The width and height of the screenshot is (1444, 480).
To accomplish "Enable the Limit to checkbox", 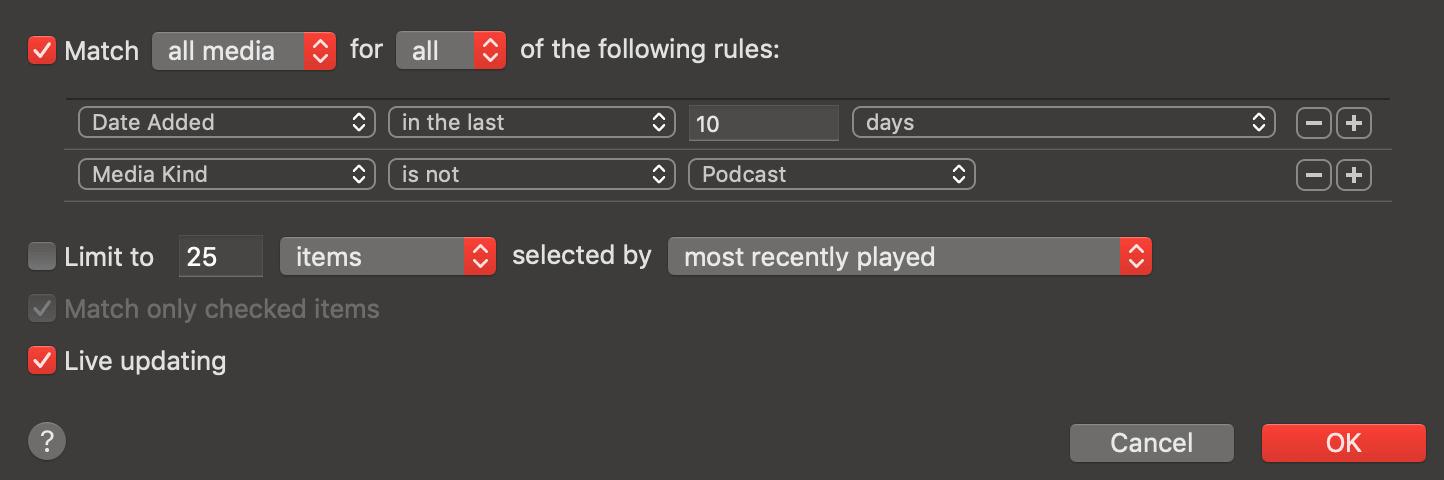I will point(42,257).
